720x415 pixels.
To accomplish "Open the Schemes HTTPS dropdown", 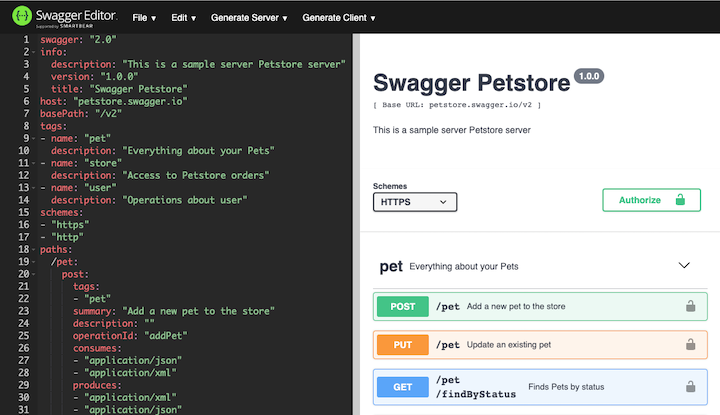I will [x=415, y=202].
